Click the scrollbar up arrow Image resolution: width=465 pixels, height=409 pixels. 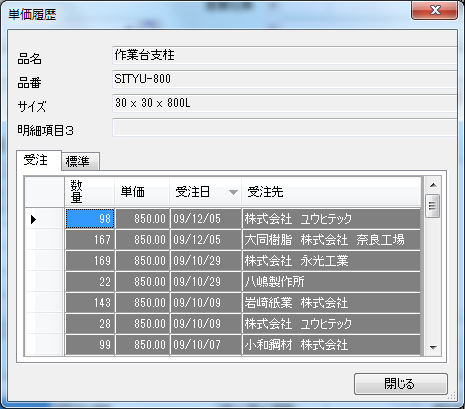(x=433, y=185)
